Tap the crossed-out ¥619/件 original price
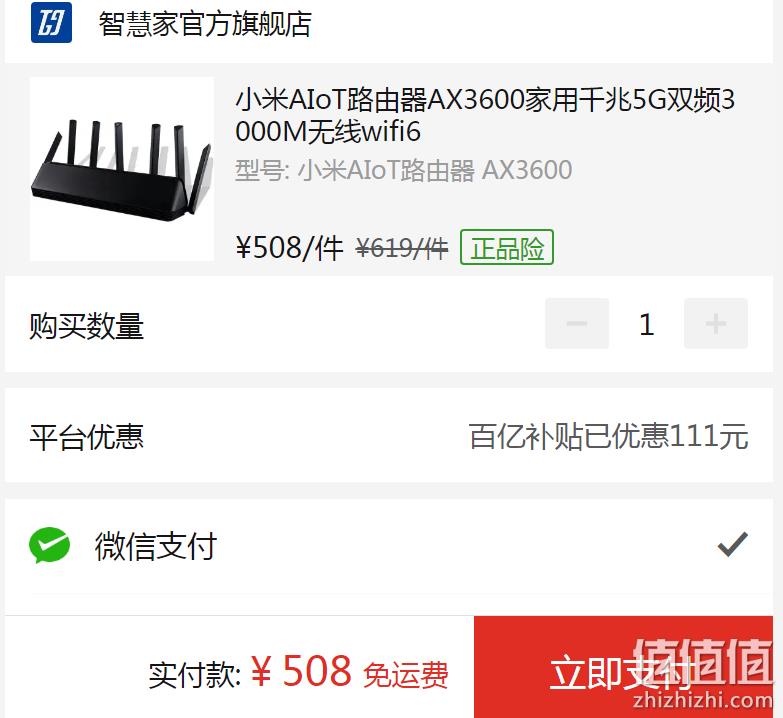The width and height of the screenshot is (783, 718). tap(402, 248)
